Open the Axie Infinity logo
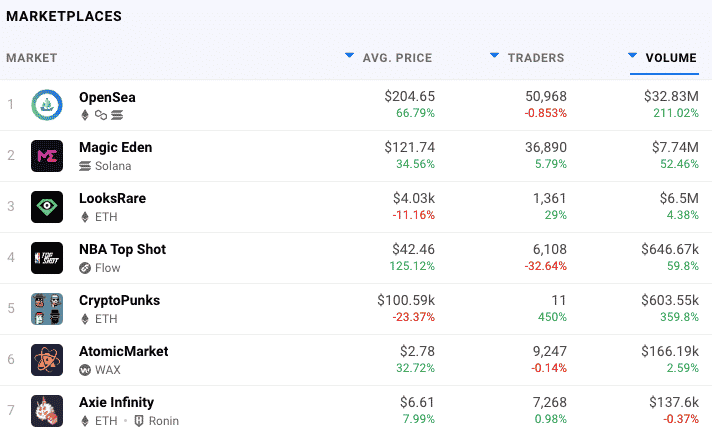The height and width of the screenshot is (434, 712). (47, 411)
